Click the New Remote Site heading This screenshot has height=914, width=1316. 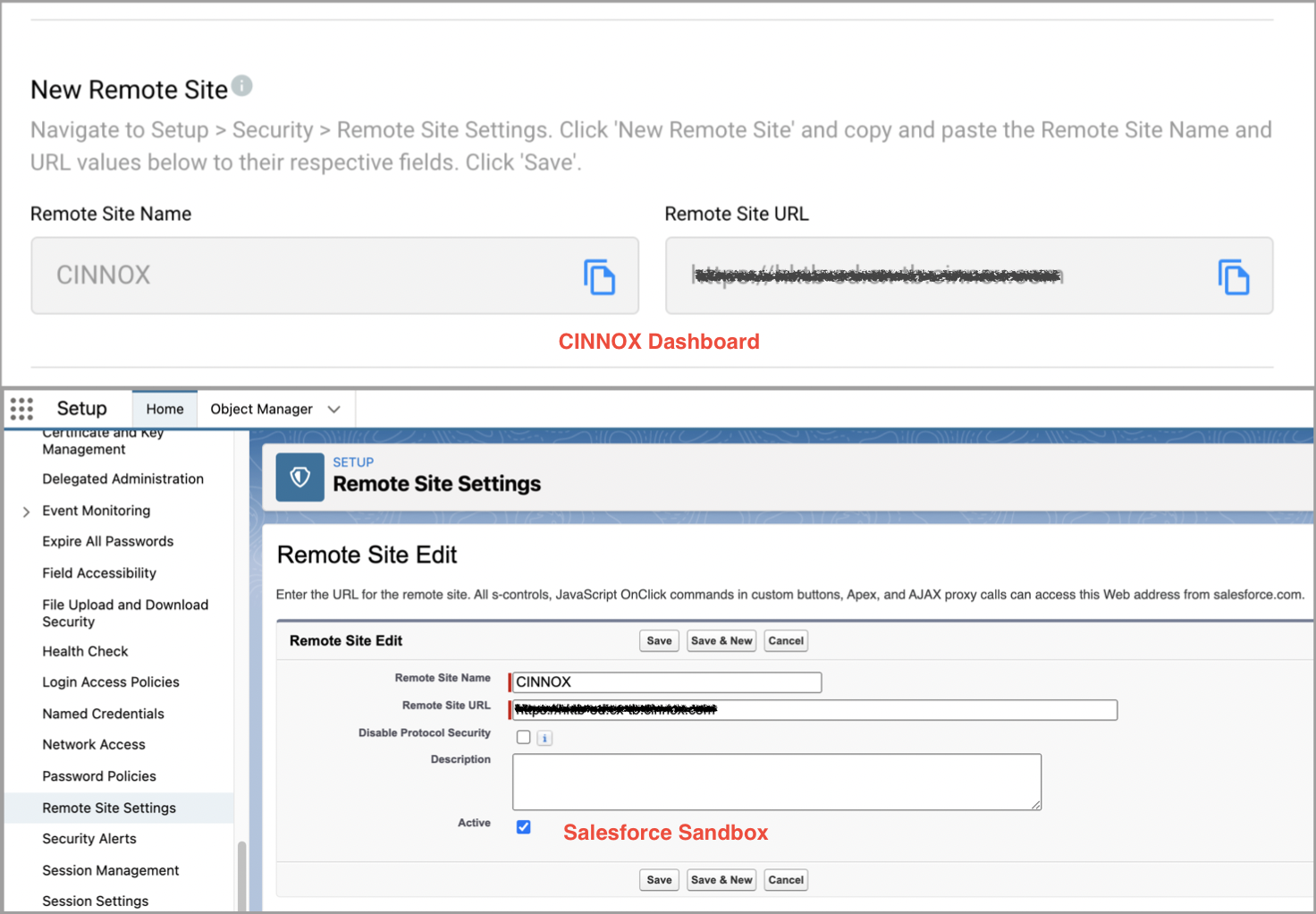pos(130,89)
